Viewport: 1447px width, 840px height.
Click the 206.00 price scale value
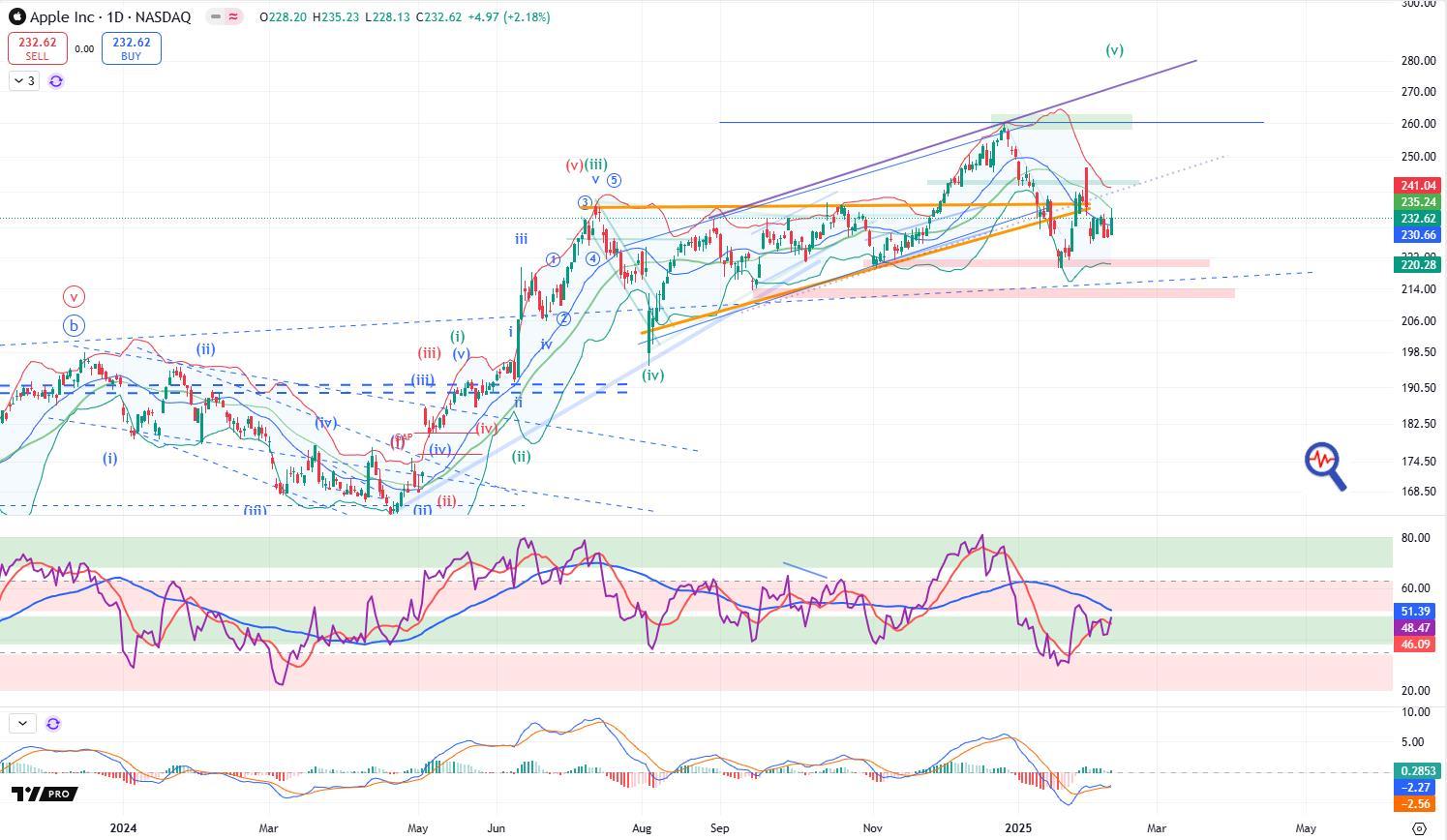coord(1418,321)
